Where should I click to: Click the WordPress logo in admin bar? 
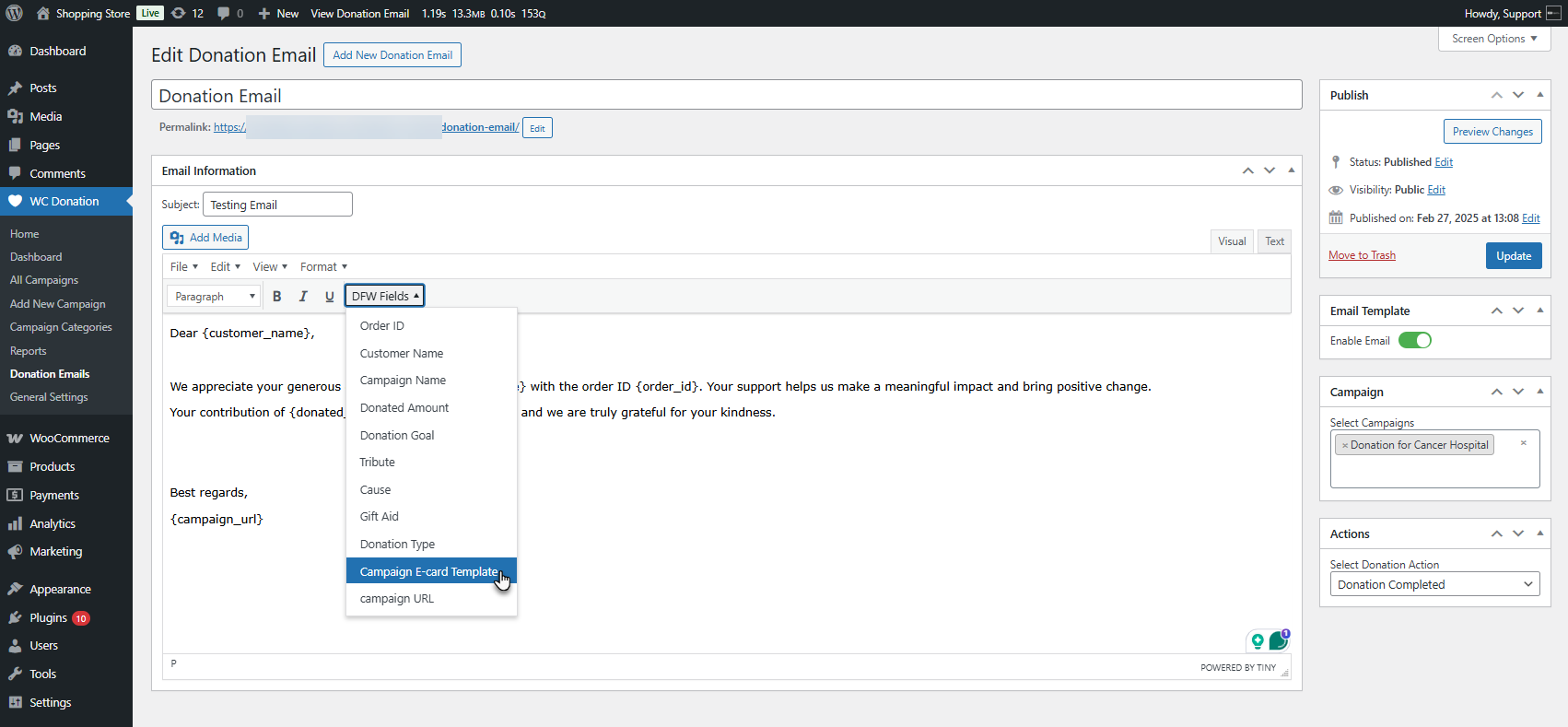pos(15,14)
